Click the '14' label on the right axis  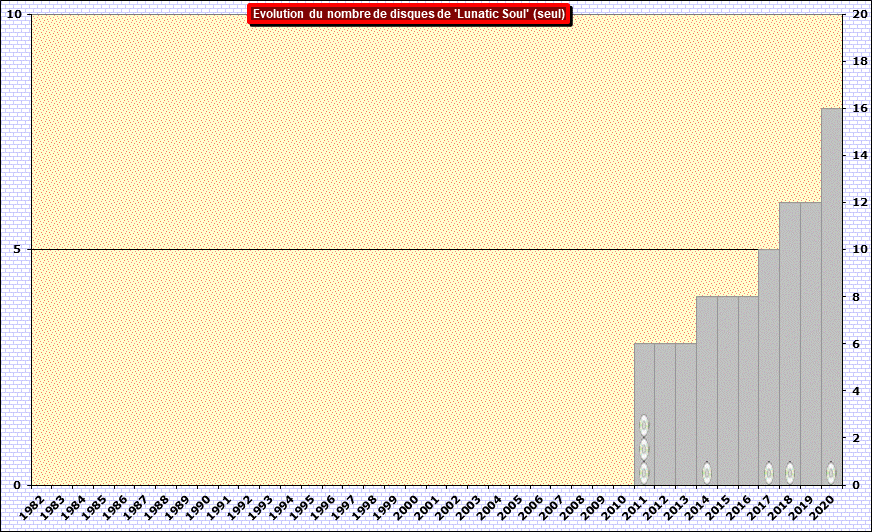tap(860, 155)
